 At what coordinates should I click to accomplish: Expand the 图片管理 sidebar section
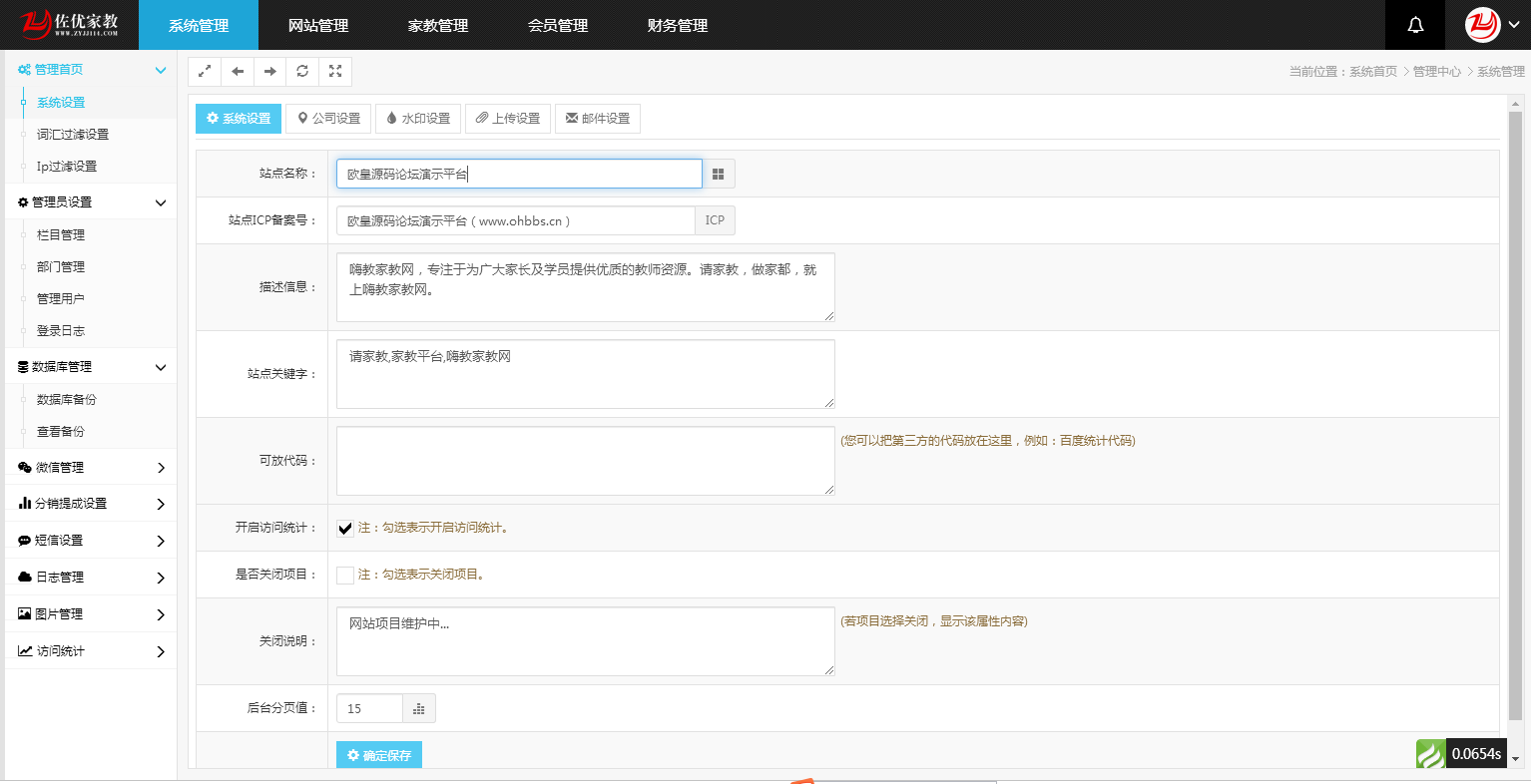click(x=90, y=613)
